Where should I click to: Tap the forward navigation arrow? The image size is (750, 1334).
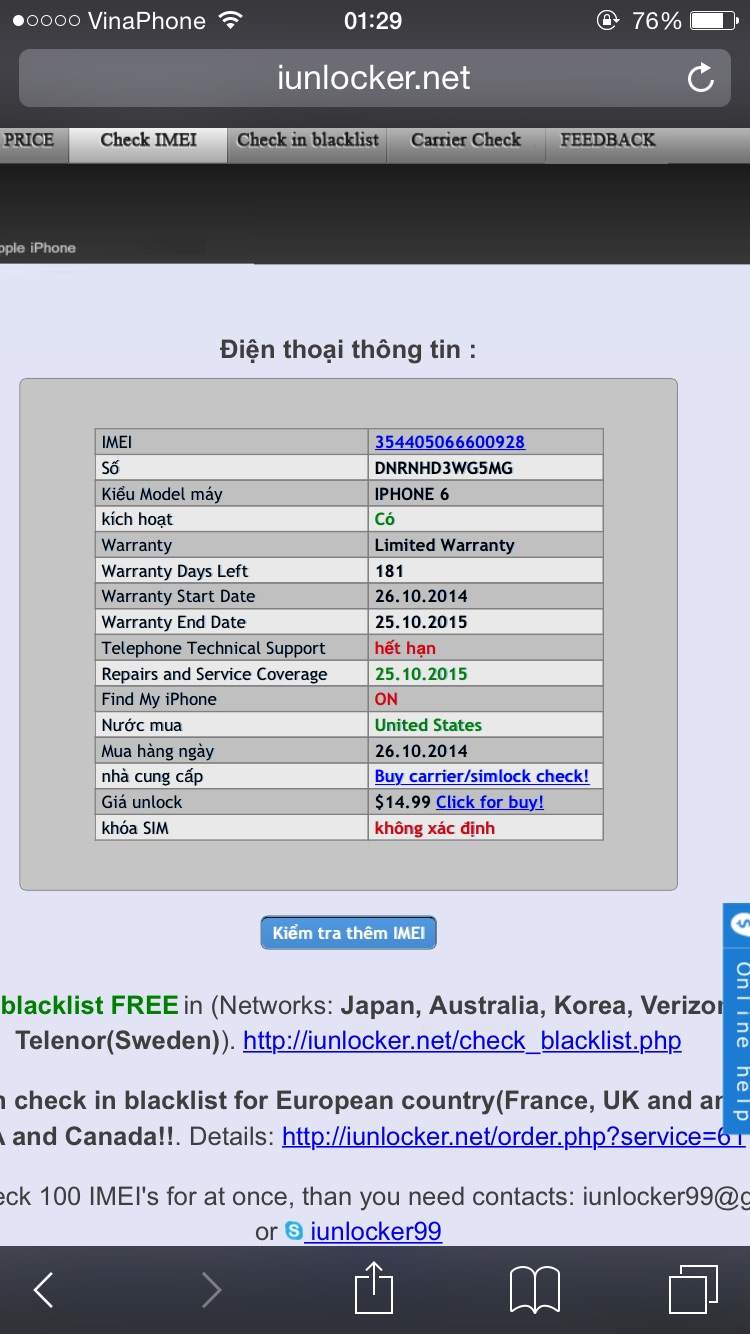tap(211, 1290)
